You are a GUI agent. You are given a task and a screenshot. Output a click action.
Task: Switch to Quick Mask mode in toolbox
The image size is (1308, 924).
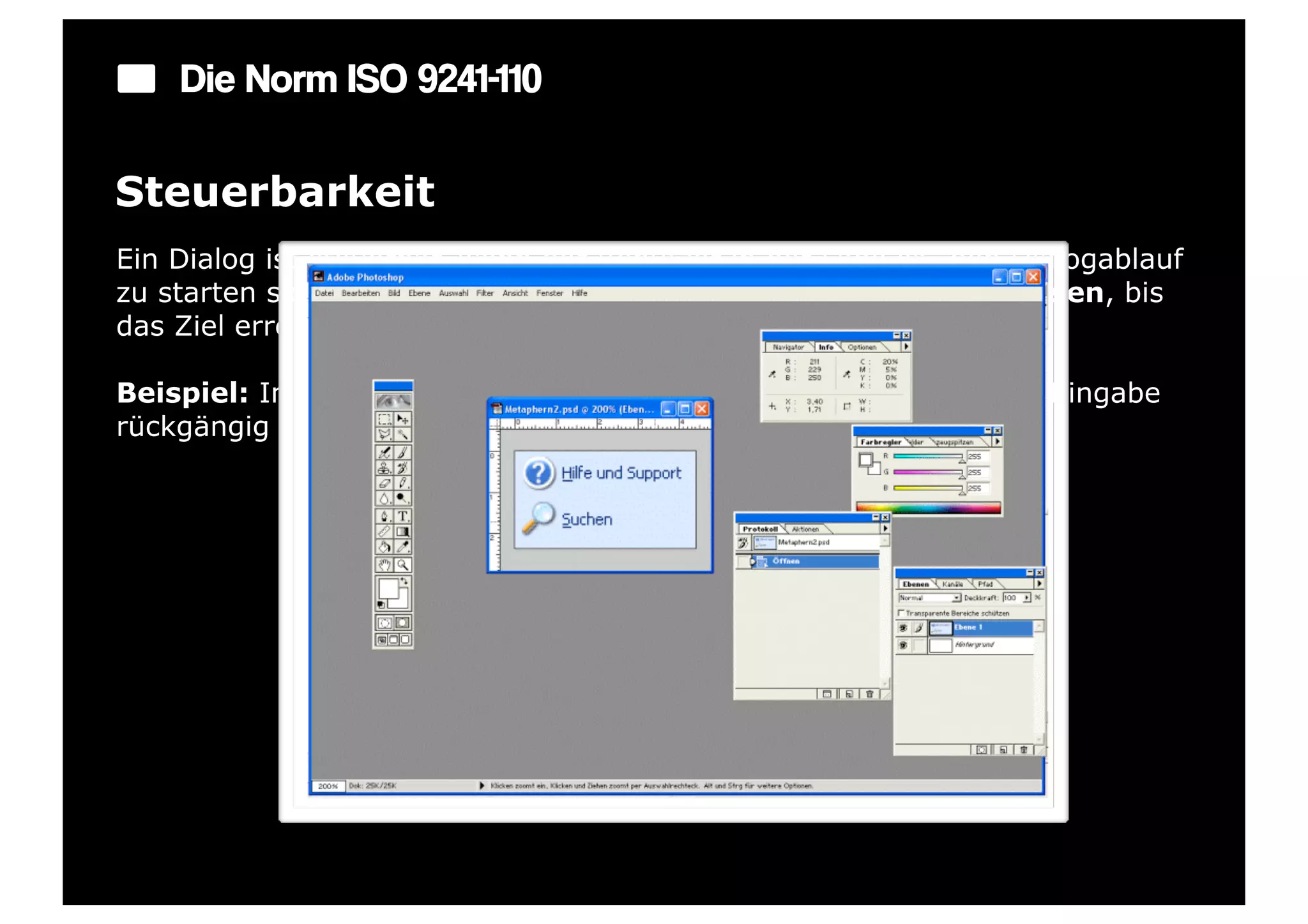[x=402, y=623]
